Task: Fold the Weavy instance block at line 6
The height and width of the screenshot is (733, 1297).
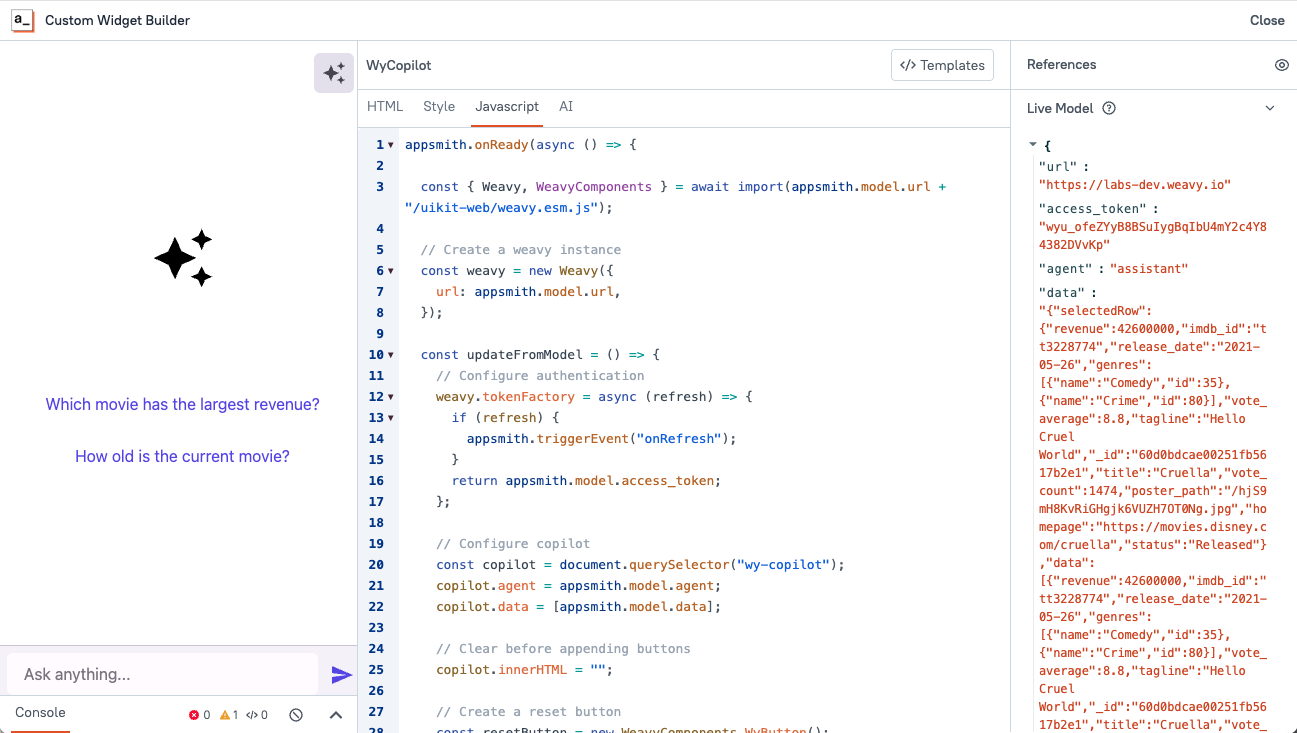Action: pyautogui.click(x=391, y=271)
